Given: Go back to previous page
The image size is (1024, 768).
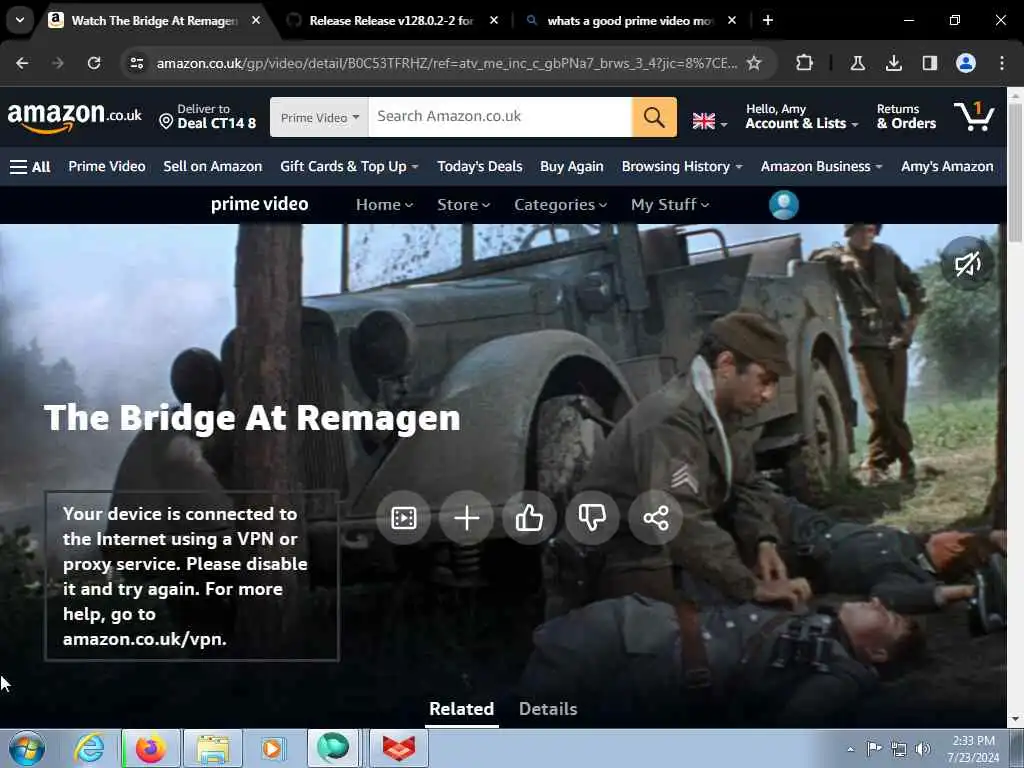Looking at the screenshot, I should [x=22, y=63].
